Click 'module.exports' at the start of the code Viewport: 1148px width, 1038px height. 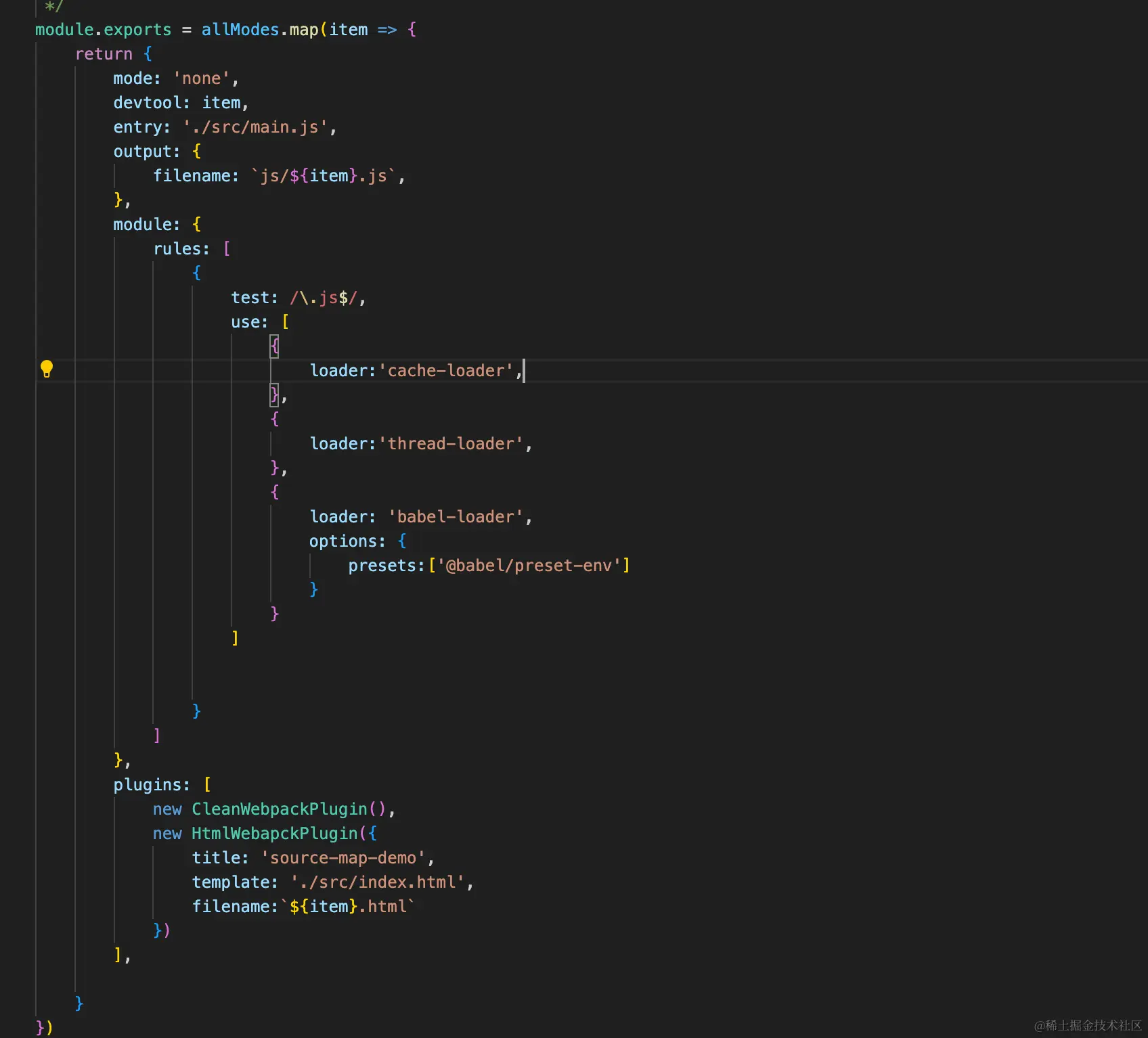104,30
